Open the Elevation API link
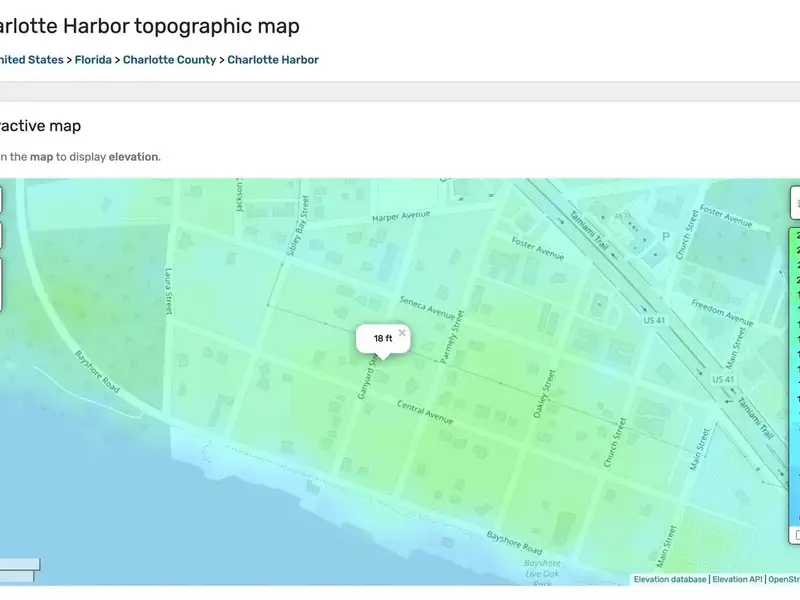The width and height of the screenshot is (800, 600). pyautogui.click(x=737, y=579)
